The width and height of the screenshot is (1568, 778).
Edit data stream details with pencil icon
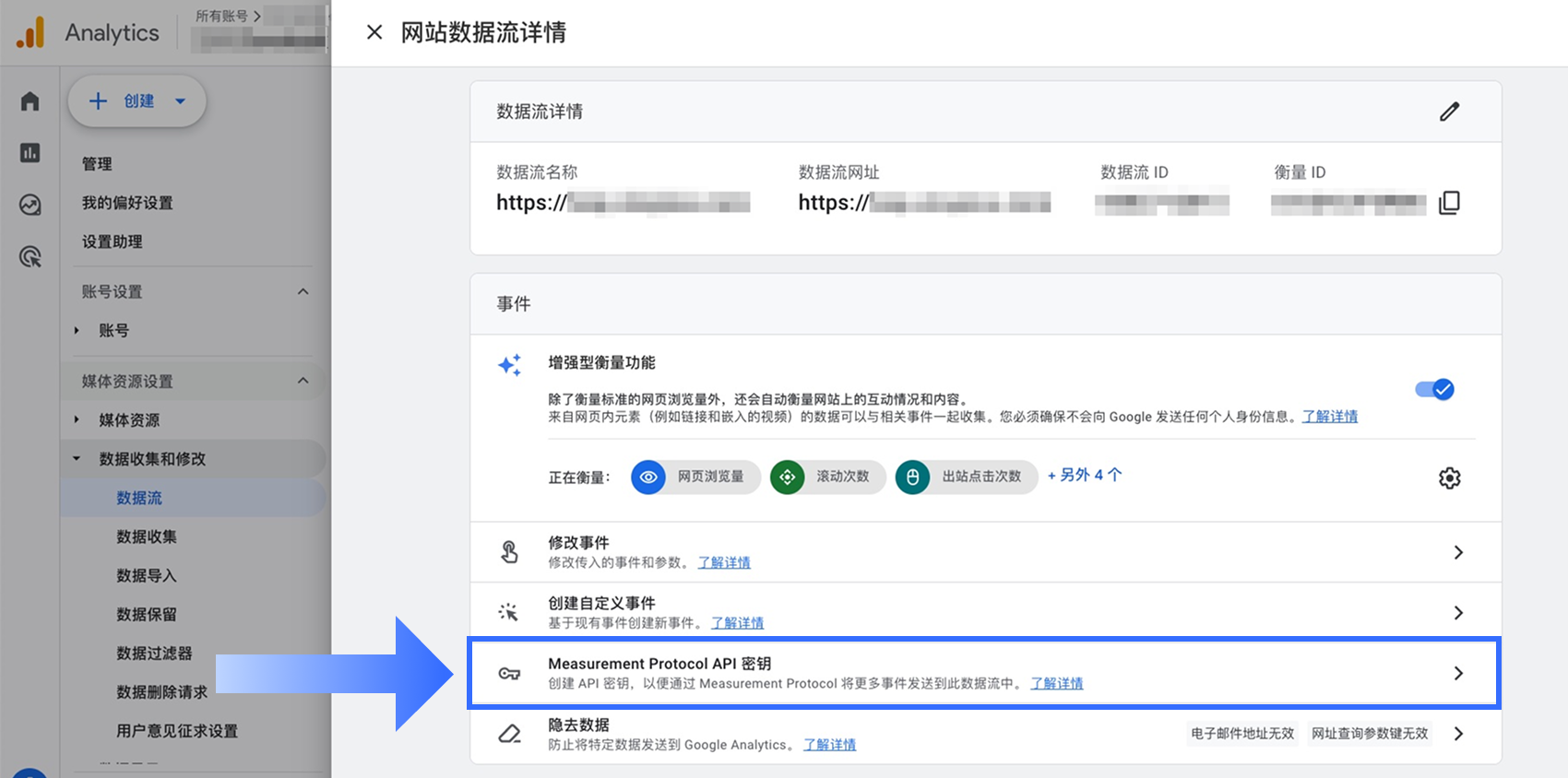(1450, 112)
